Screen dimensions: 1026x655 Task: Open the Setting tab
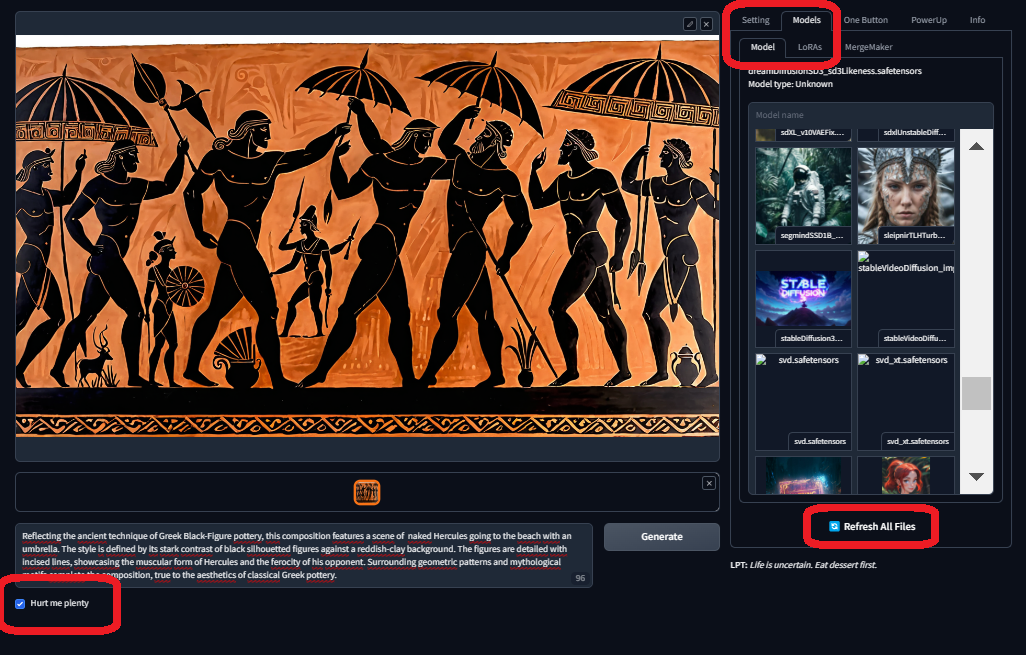(756, 20)
